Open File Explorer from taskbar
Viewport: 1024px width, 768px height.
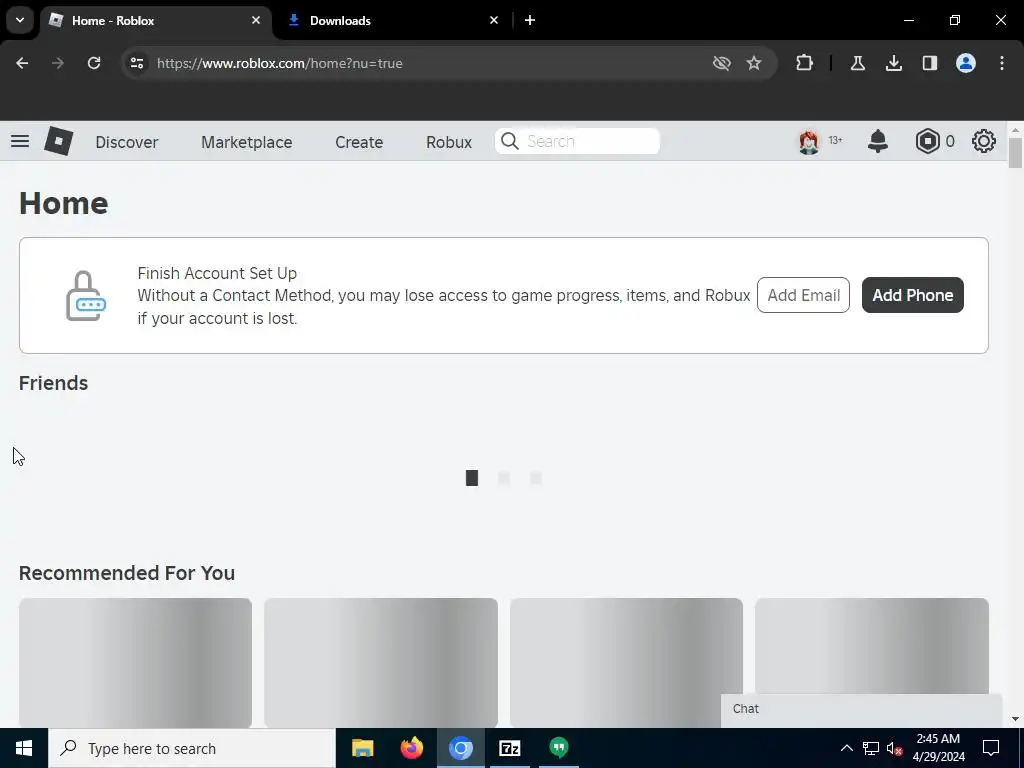point(362,748)
